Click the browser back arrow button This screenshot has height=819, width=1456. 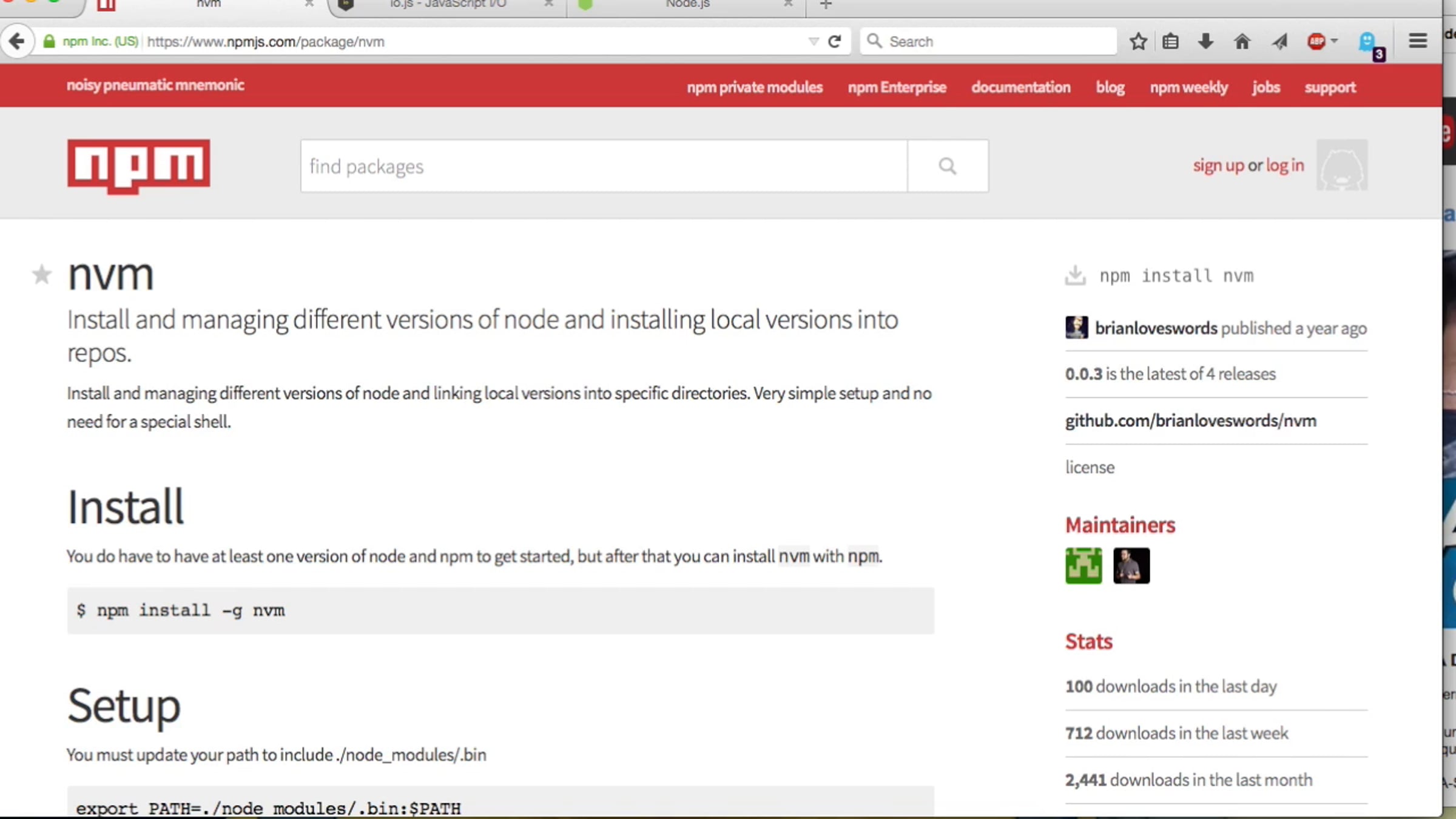[17, 41]
